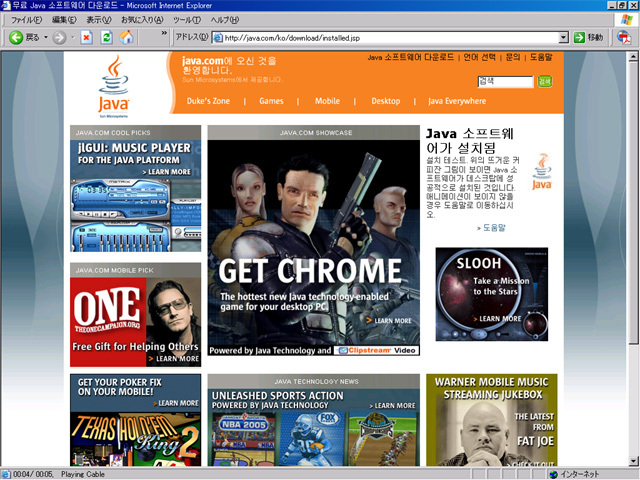Click Learn More on Unleashed Sports Action
This screenshot has width=640, height=480.
click(392, 406)
